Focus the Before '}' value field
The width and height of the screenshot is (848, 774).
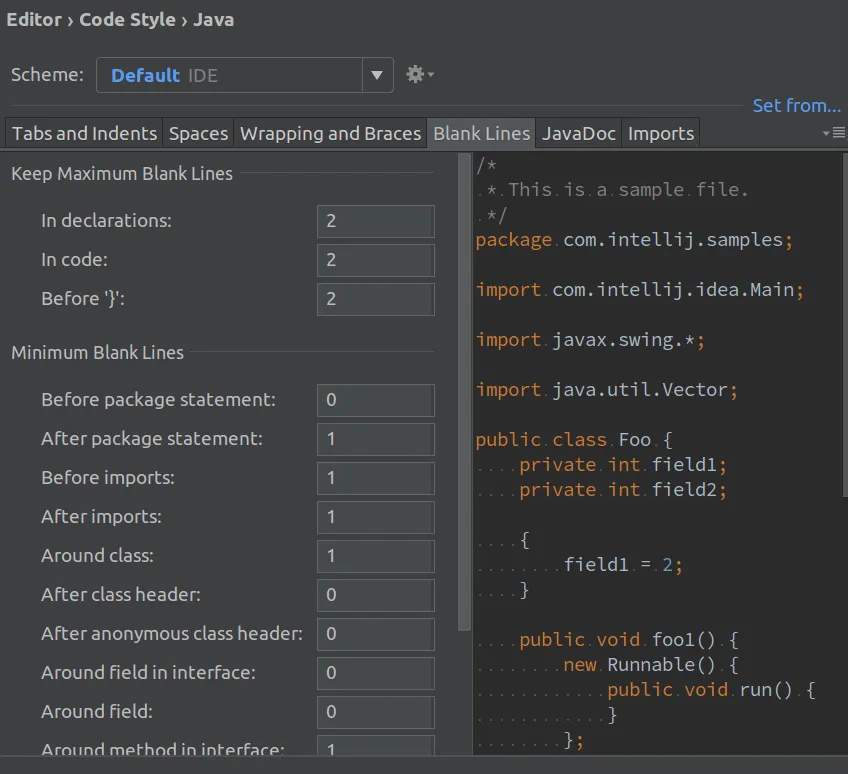[x=375, y=299]
